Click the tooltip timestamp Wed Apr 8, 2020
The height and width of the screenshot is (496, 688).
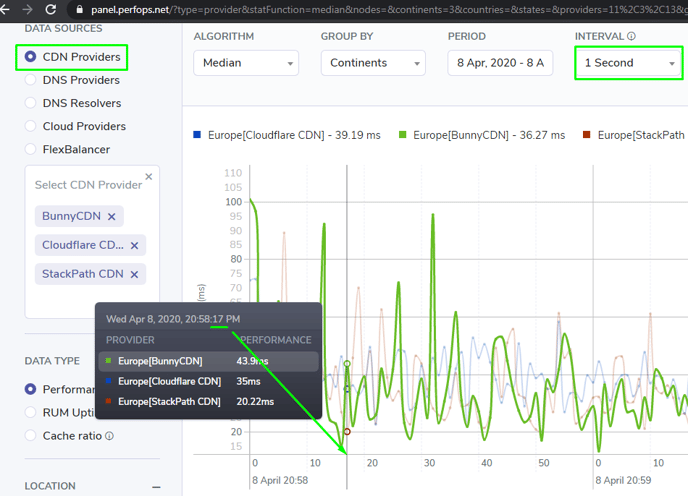pyautogui.click(x=173, y=319)
